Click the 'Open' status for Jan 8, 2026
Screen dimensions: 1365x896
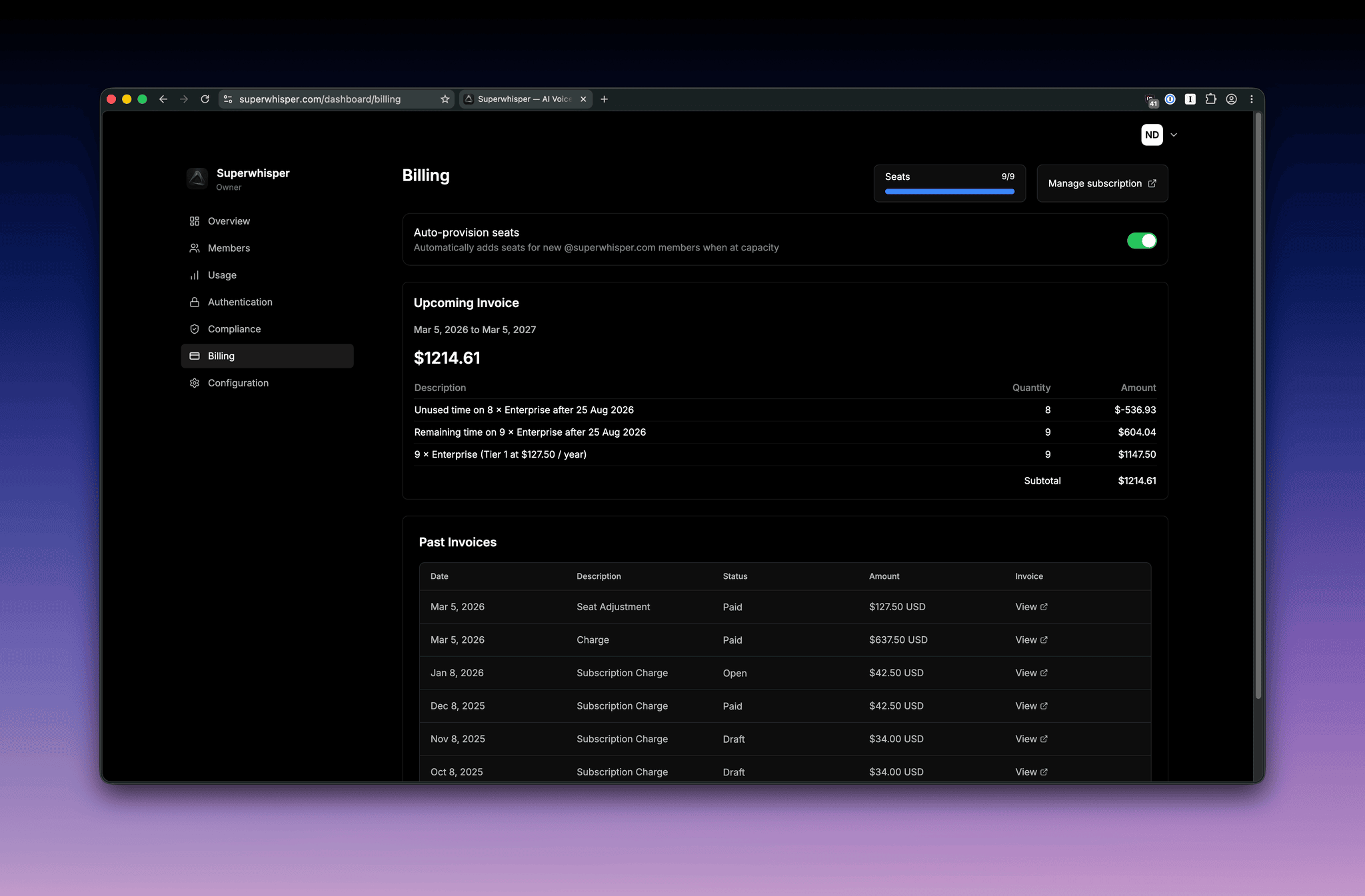pyautogui.click(x=734, y=673)
